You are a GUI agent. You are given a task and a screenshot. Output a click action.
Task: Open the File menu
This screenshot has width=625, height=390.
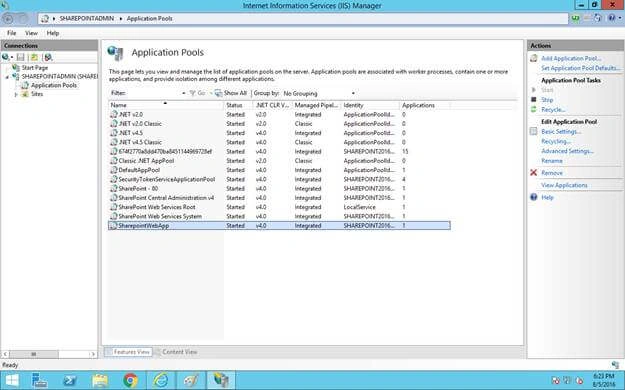[x=12, y=33]
